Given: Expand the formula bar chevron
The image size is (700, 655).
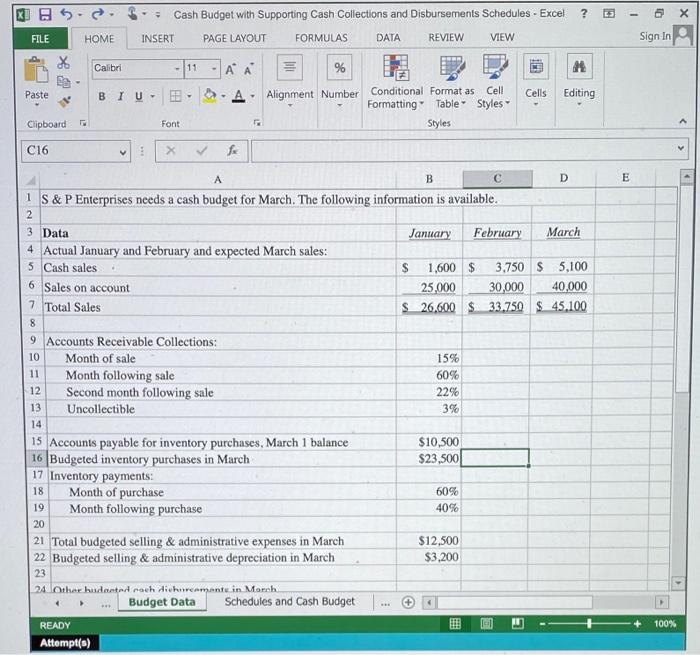Looking at the screenshot, I should pyautogui.click(x=680, y=148).
